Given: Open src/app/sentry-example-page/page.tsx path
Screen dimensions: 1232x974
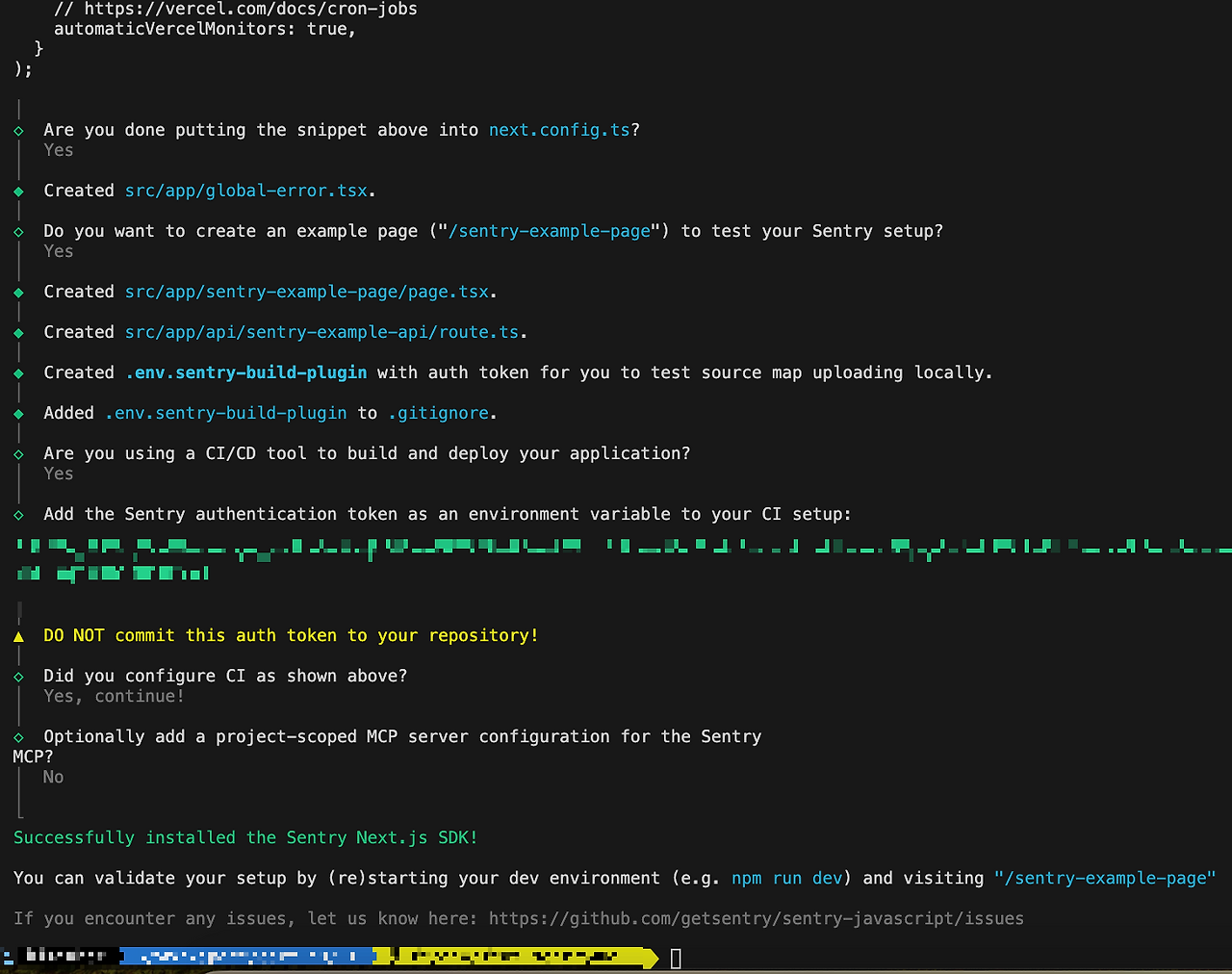Looking at the screenshot, I should click(307, 292).
